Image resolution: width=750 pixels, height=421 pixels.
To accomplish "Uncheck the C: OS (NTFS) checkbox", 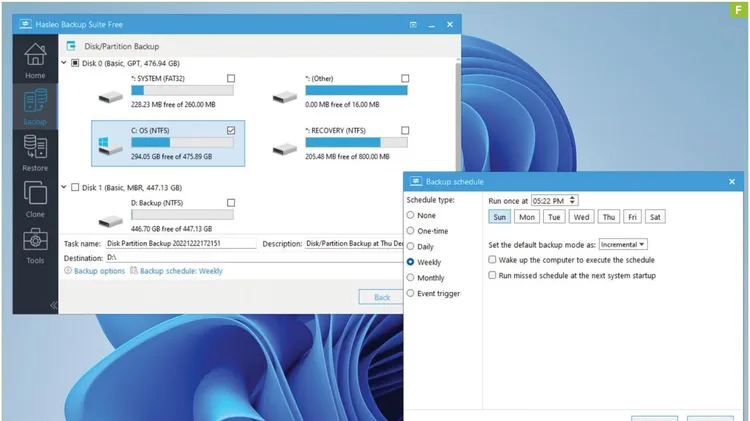I will 231,130.
